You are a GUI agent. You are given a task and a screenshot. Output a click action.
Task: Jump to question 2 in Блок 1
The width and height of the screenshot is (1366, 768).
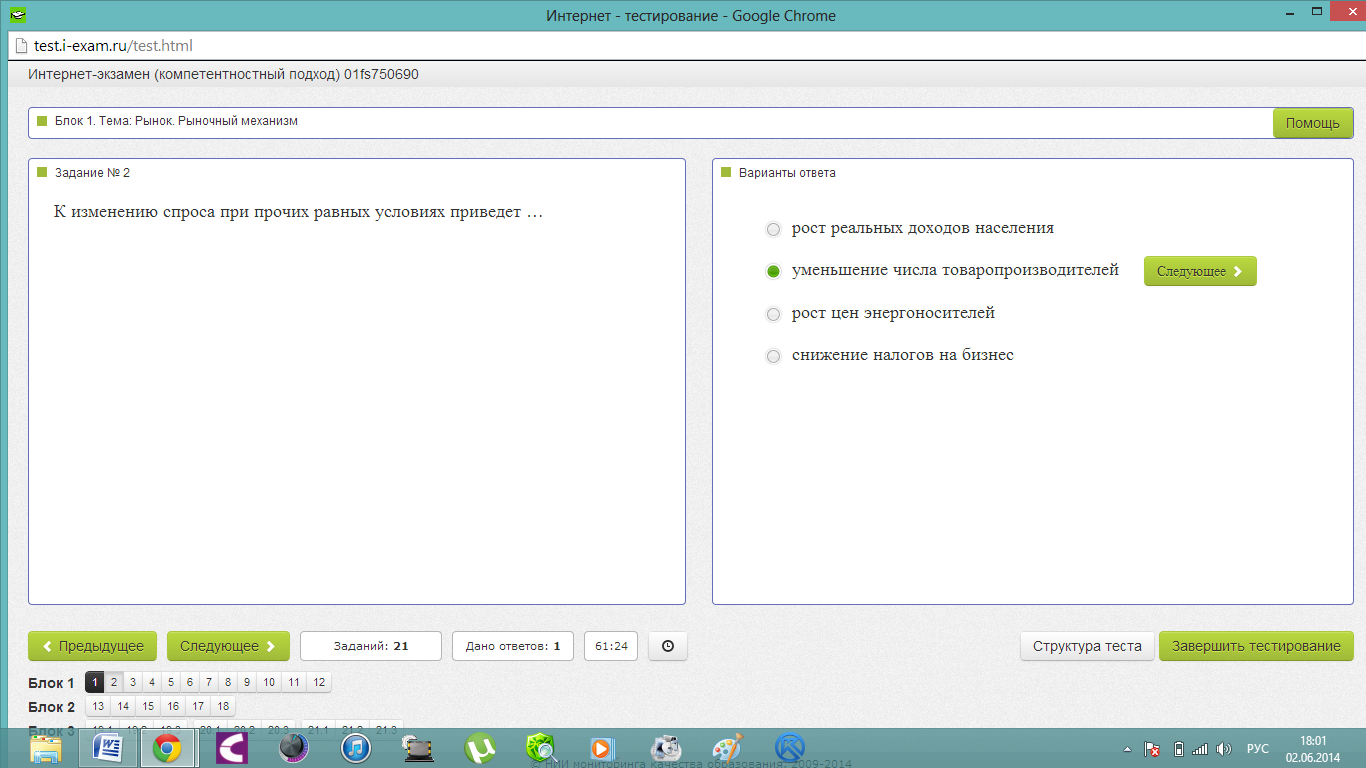click(x=114, y=682)
